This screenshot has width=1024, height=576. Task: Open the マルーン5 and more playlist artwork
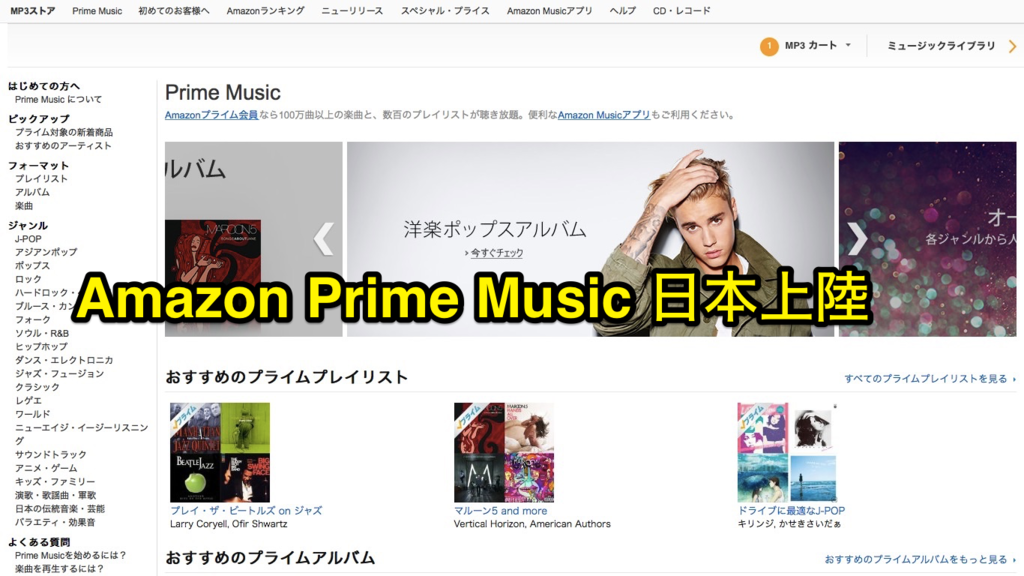tap(504, 453)
